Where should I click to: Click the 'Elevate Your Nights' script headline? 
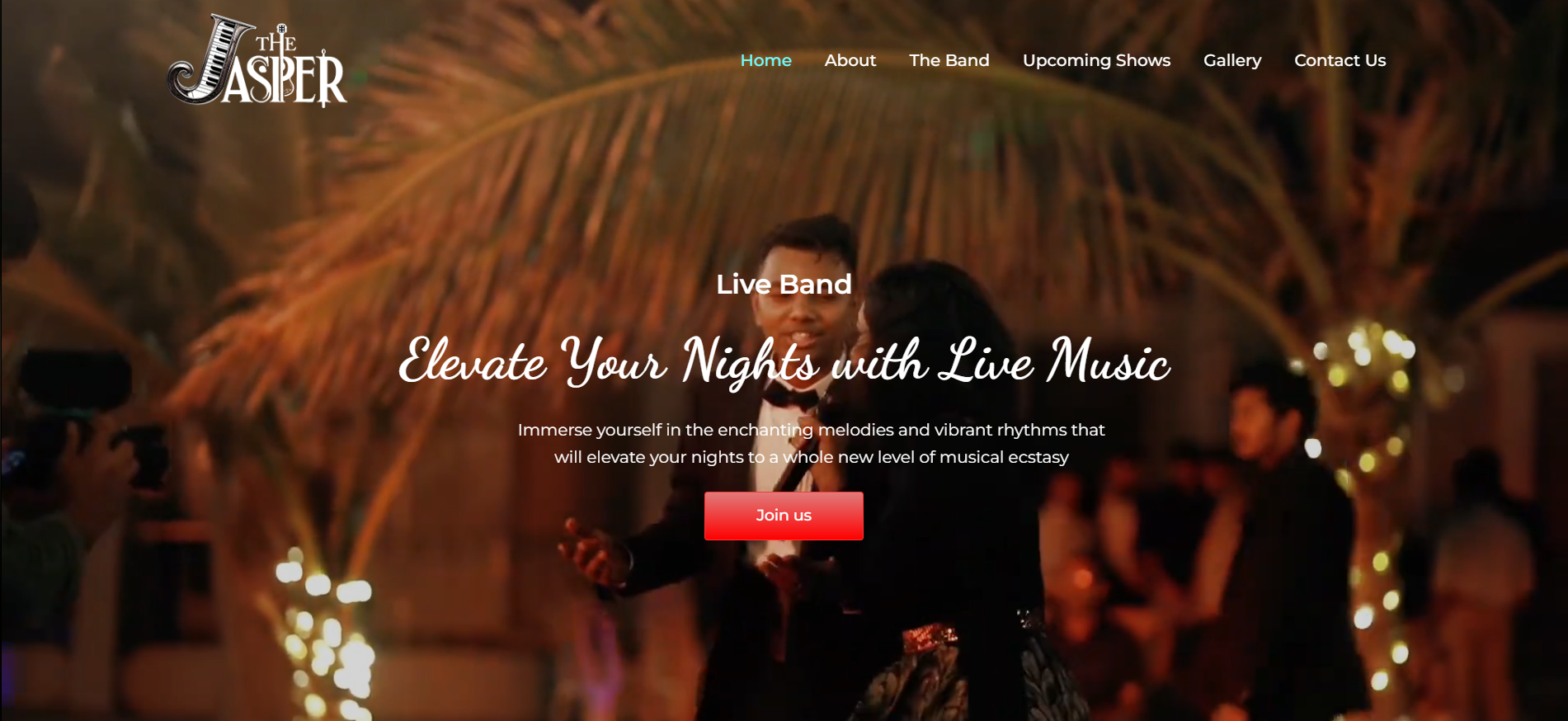click(x=784, y=361)
